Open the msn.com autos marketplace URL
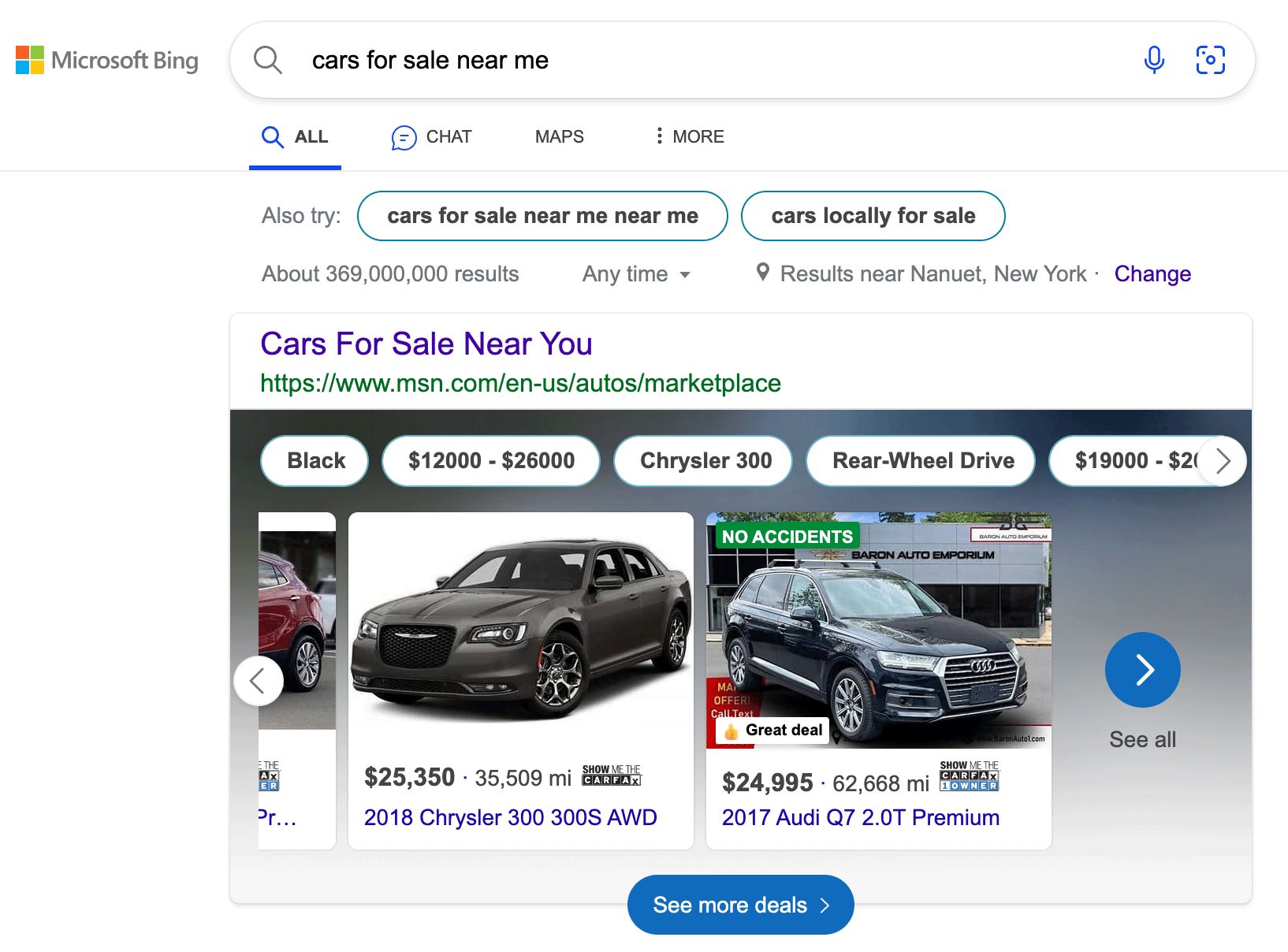The height and width of the screenshot is (952, 1288). point(520,383)
